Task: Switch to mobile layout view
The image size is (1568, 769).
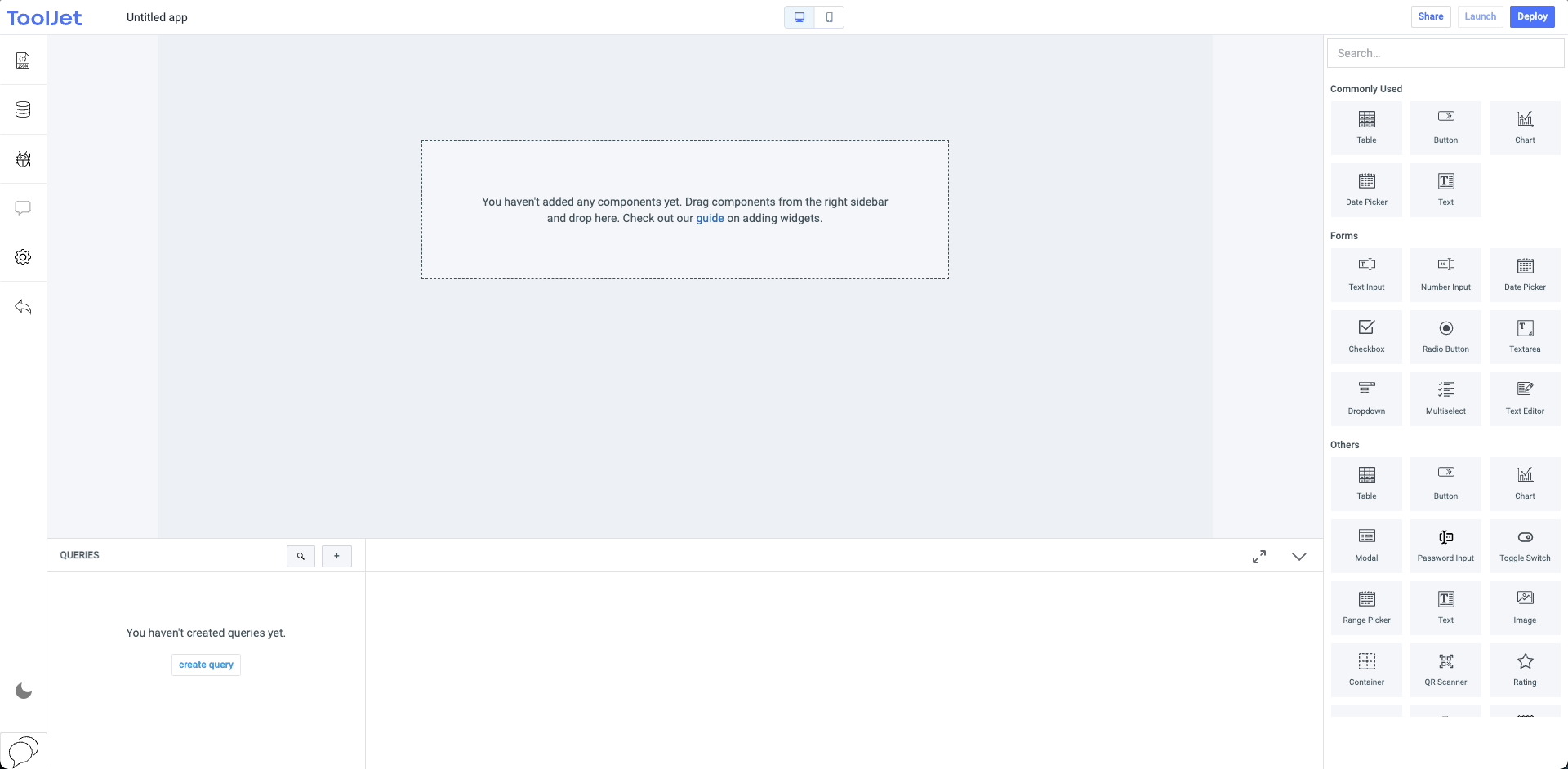Action: click(x=829, y=17)
